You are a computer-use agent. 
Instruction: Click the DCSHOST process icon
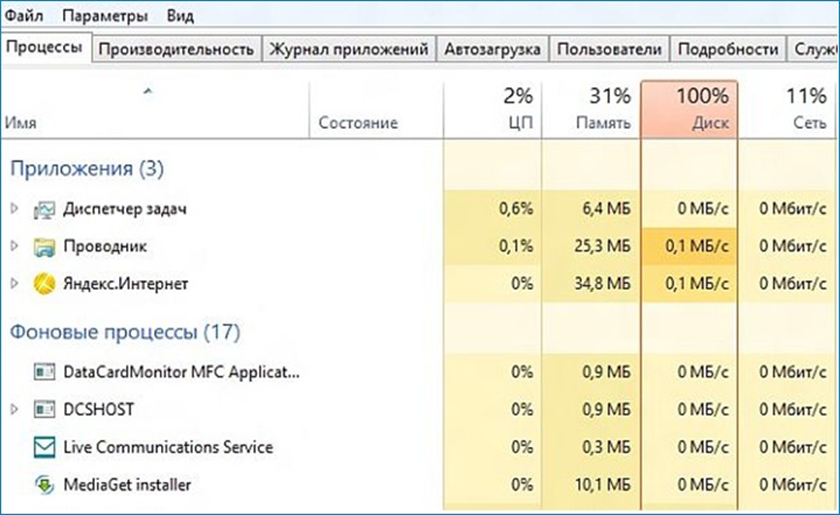(x=44, y=409)
